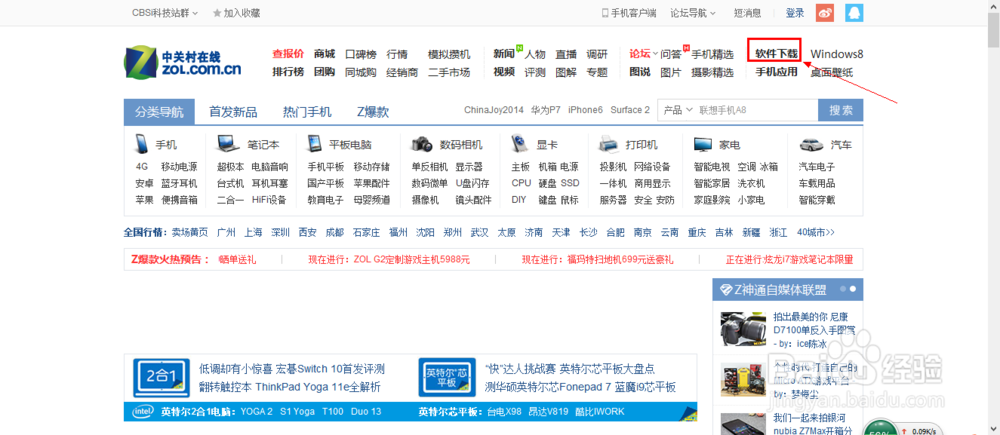Screen dimensions: 1000x435
Task: Open the 查报价 menu item
Action: pyautogui.click(x=288, y=54)
